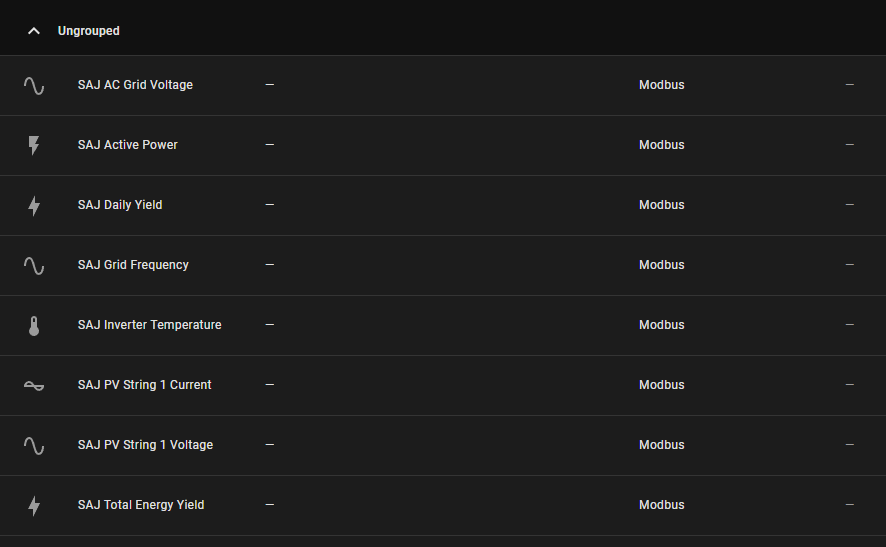886x547 pixels.
Task: Click the thermometer icon for SAJ Inverter Temperature
Action: tap(34, 325)
